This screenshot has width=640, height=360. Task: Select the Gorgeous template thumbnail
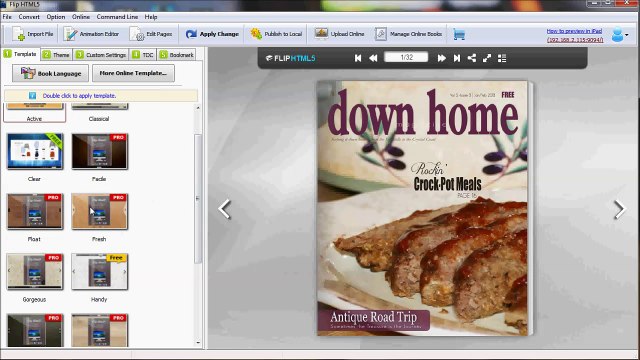[35, 272]
